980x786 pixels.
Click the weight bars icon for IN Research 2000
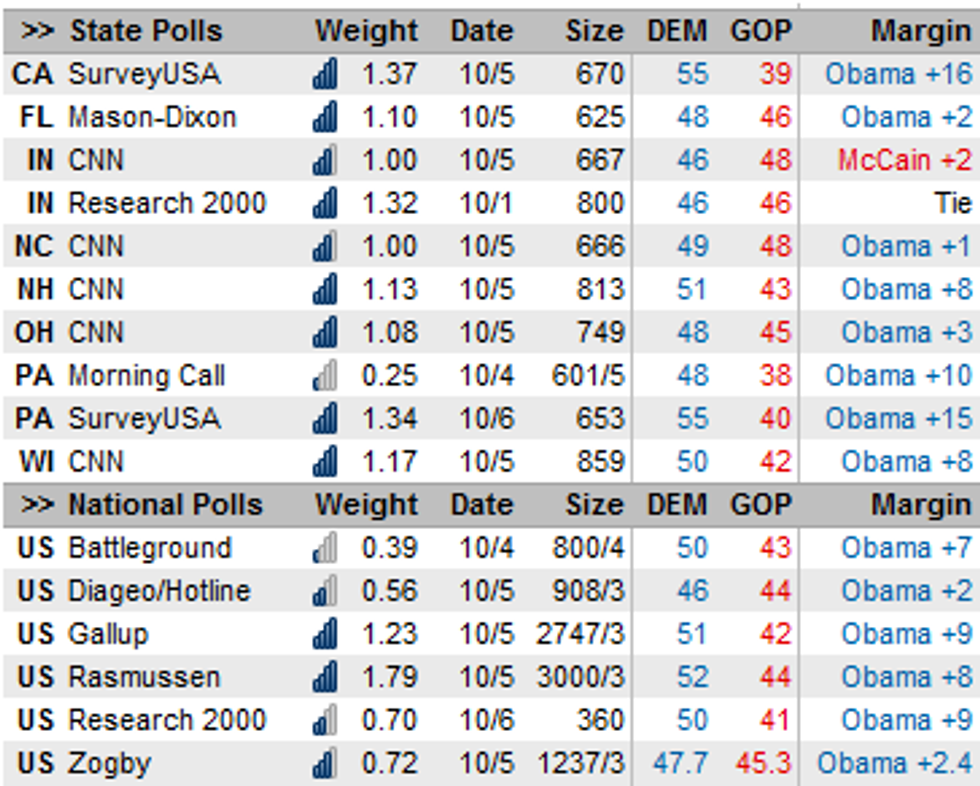[325, 202]
